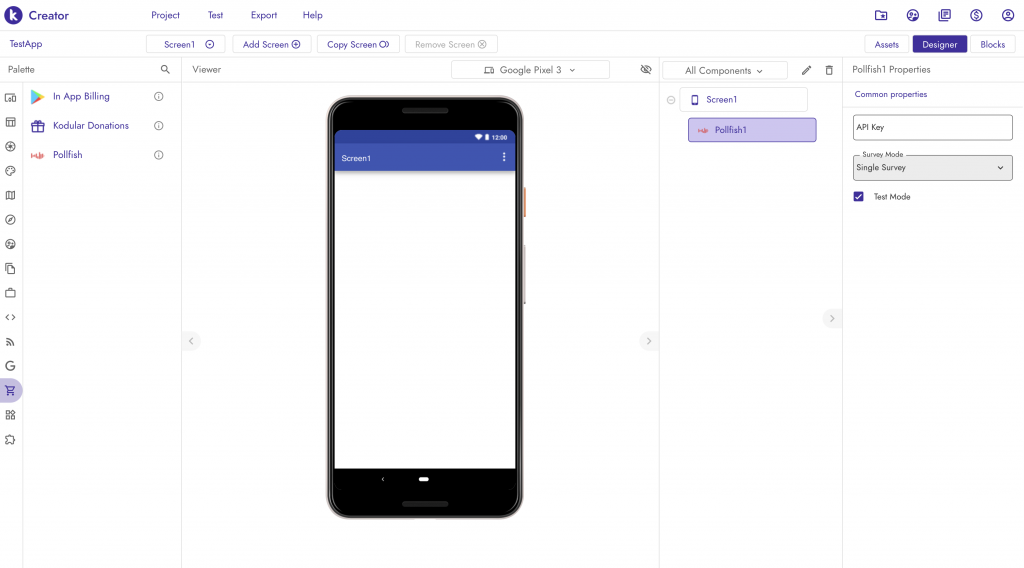Image resolution: width=1024 pixels, height=568 pixels.
Task: Collapse the properties panel arrow
Action: coord(832,319)
